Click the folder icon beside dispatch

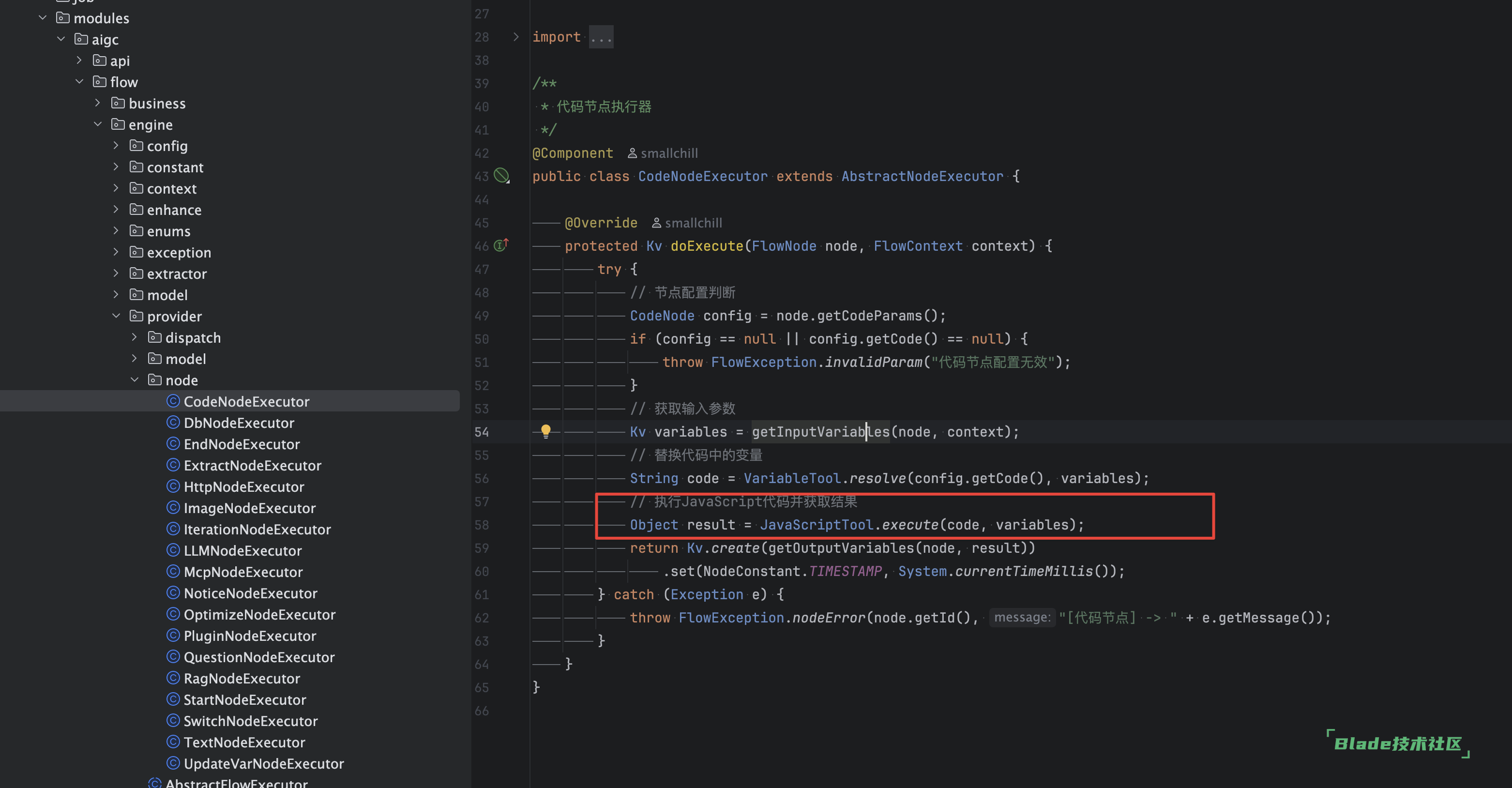[155, 338]
